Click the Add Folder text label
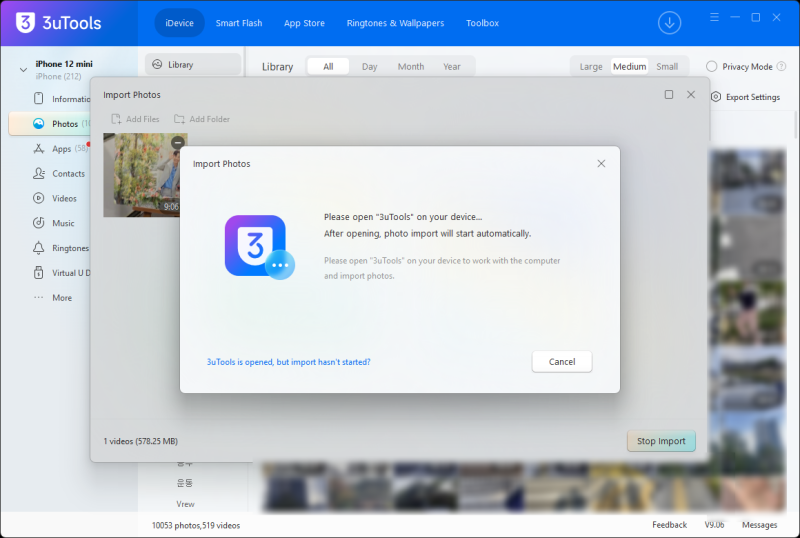The width and height of the screenshot is (800, 538). 210,119
